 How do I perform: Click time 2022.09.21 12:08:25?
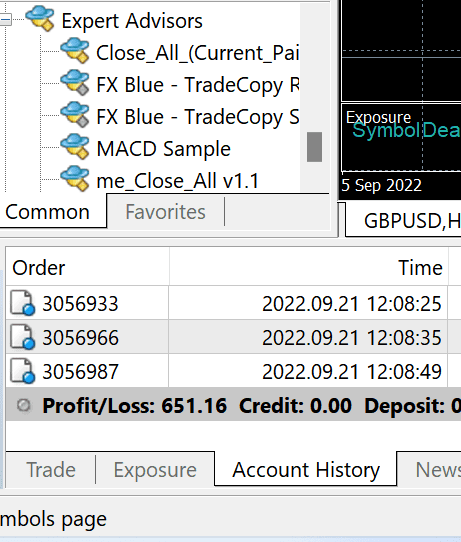[x=352, y=304]
